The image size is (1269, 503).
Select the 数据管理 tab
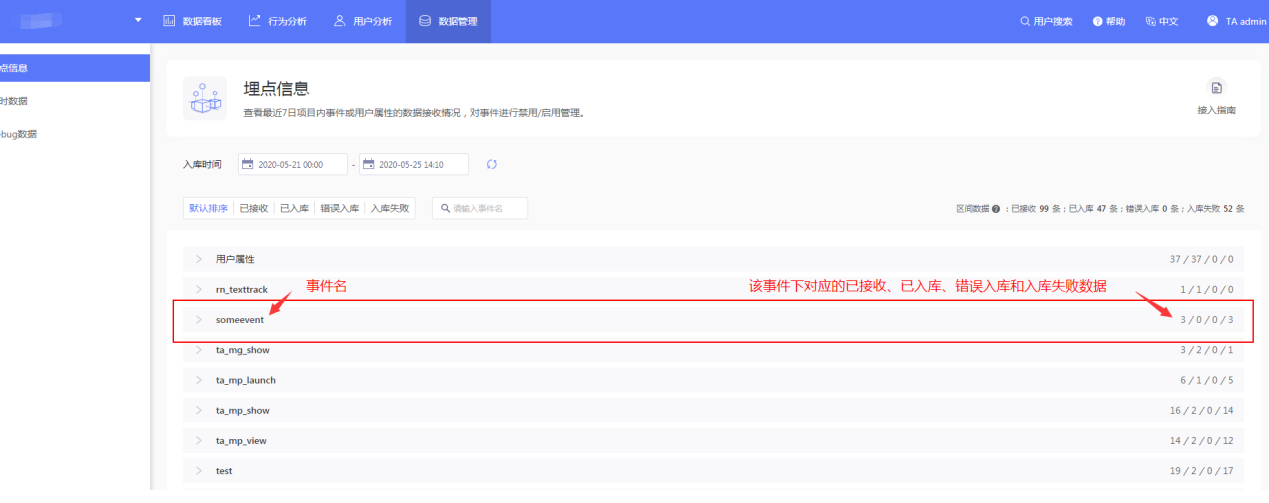point(448,21)
